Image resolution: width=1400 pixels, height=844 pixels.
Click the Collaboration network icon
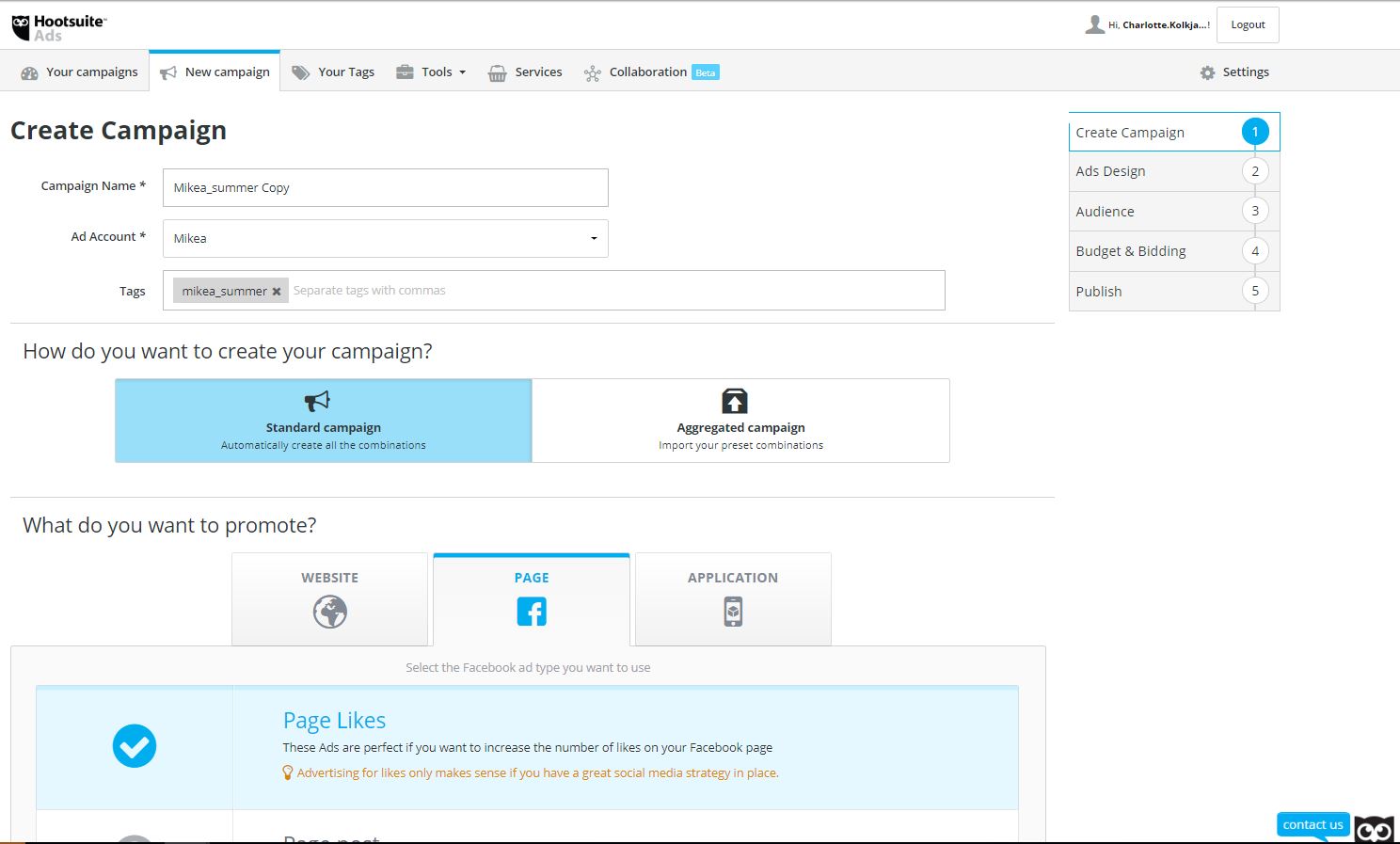pos(592,72)
